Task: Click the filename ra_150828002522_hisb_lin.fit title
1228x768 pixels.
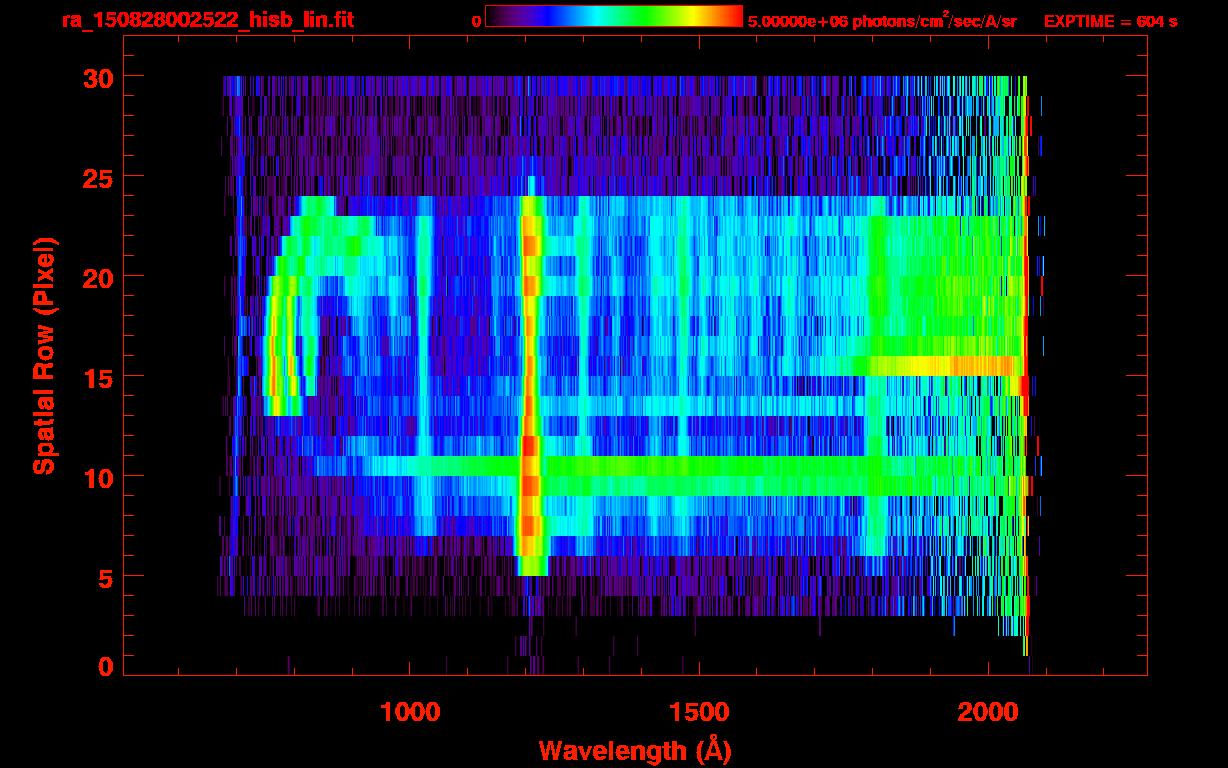Action: point(208,20)
